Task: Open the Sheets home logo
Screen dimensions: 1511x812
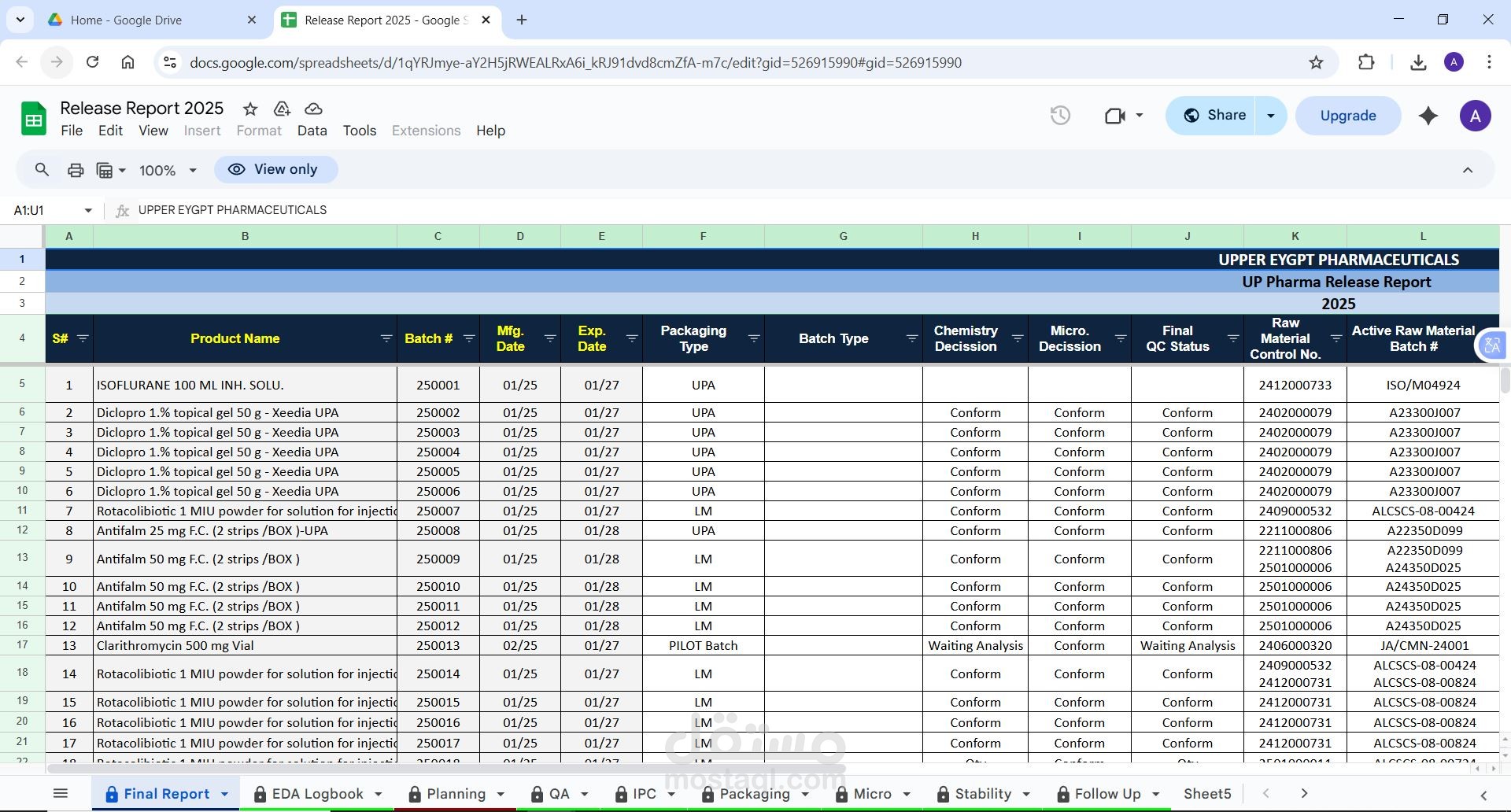Action: coord(33,119)
